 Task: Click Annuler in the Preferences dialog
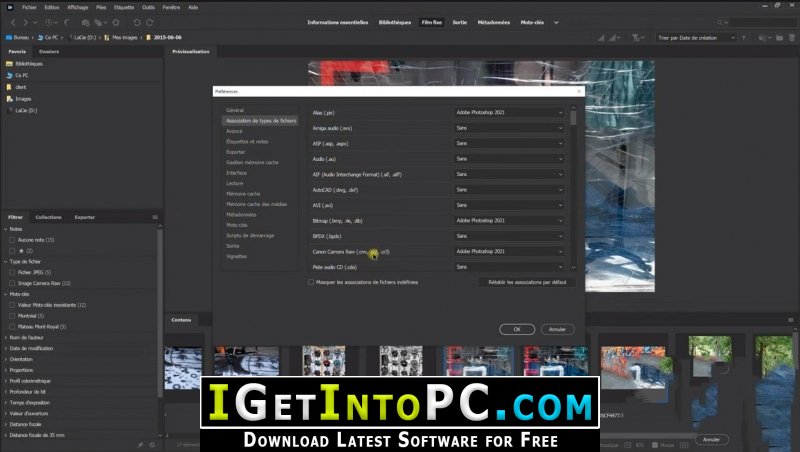pos(557,330)
